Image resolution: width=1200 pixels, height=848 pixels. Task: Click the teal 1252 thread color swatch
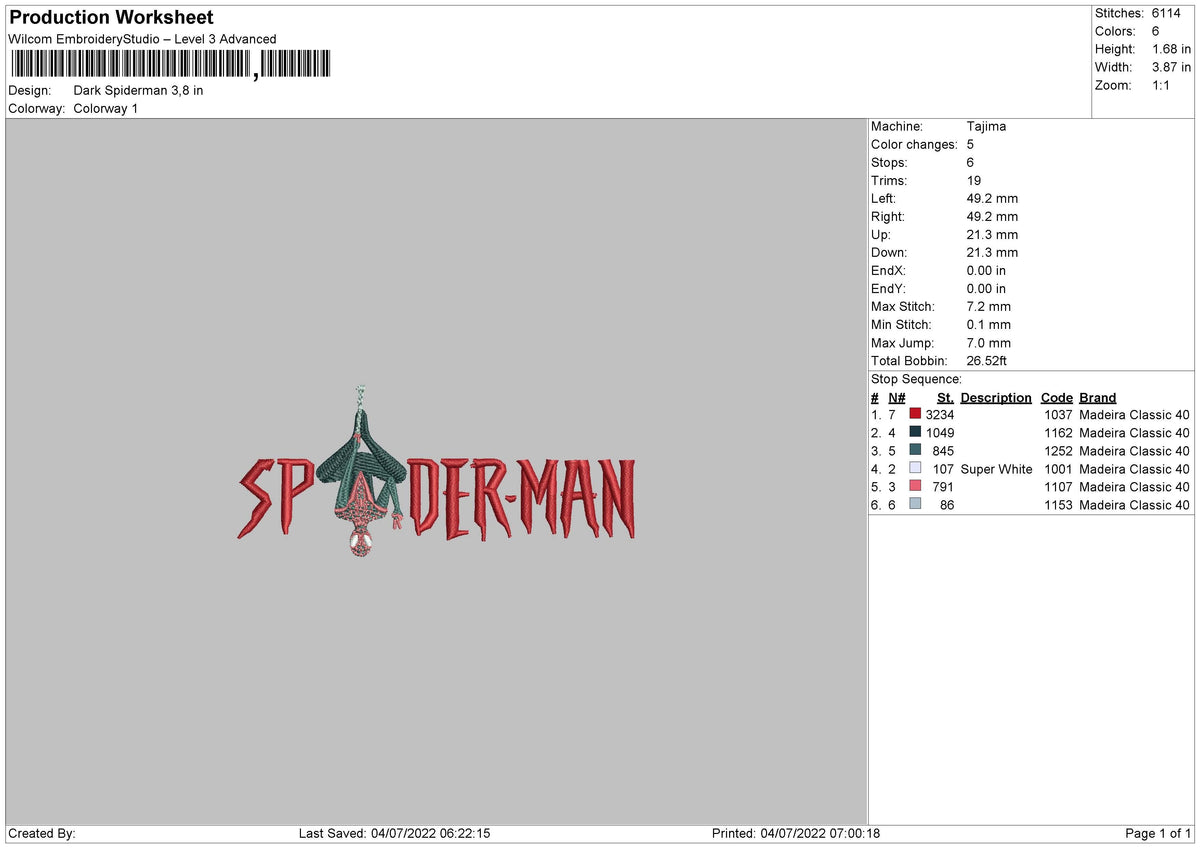click(915, 450)
